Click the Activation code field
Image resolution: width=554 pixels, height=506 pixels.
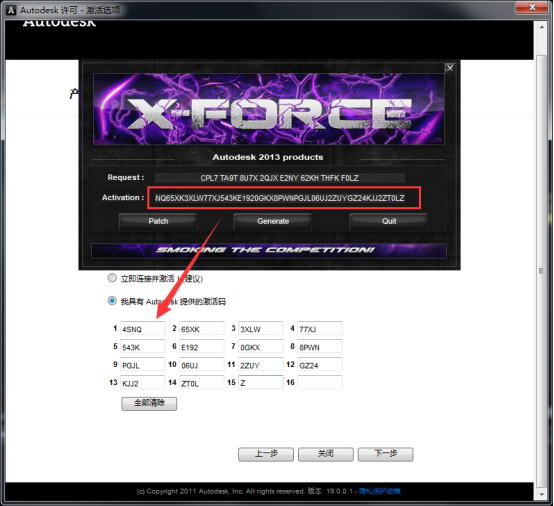[284, 198]
